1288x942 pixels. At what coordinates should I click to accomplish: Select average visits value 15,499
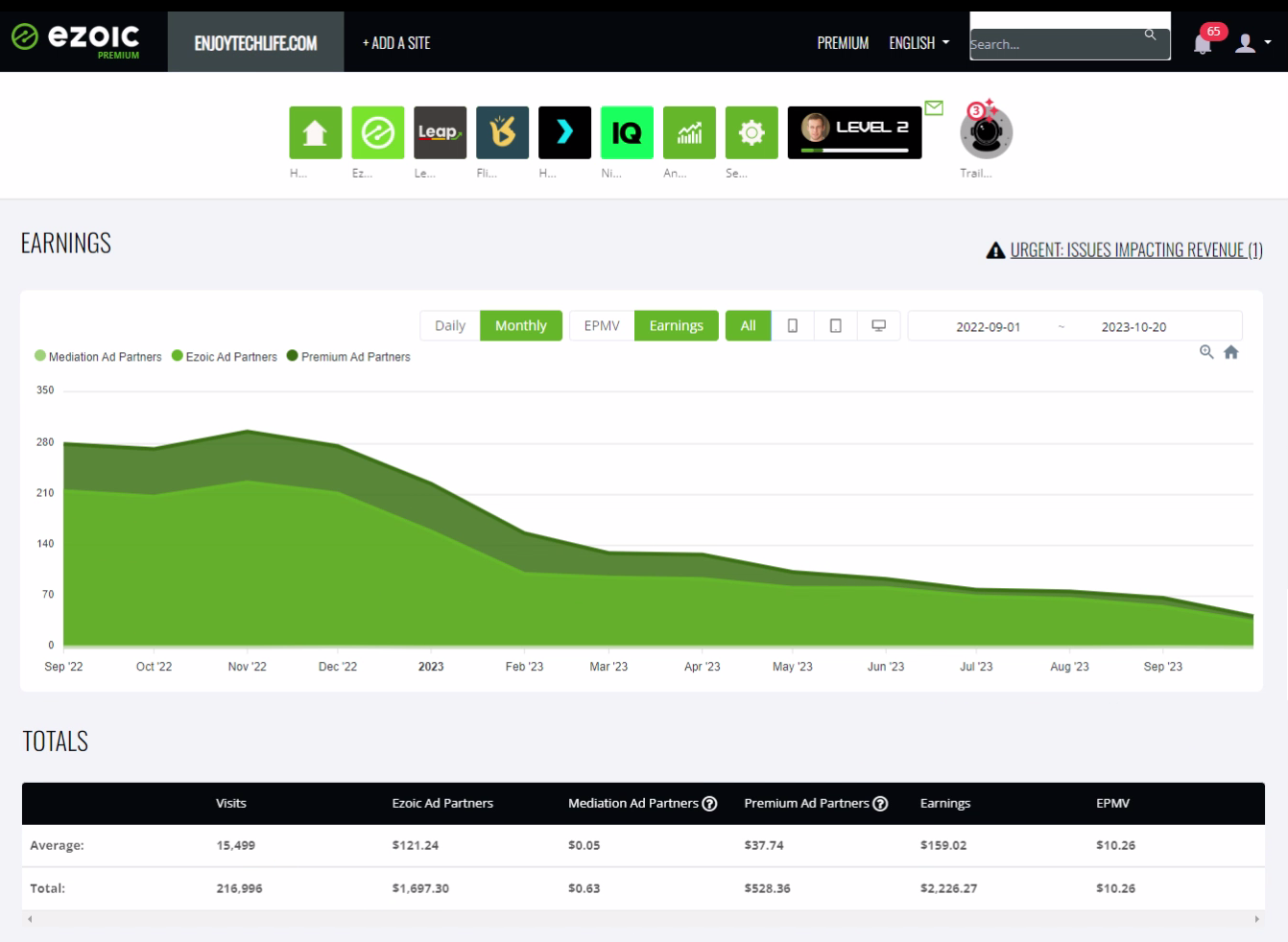(x=236, y=845)
